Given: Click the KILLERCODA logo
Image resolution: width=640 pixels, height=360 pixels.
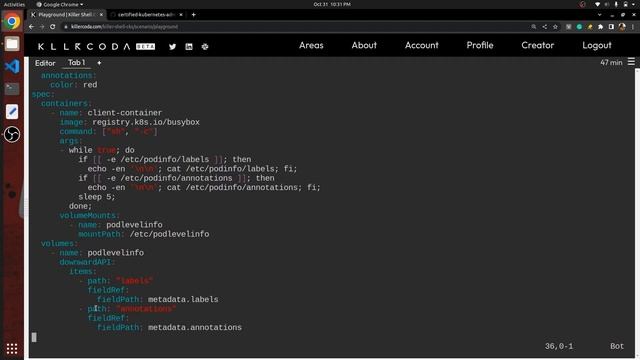Looking at the screenshot, I should 96,47.
